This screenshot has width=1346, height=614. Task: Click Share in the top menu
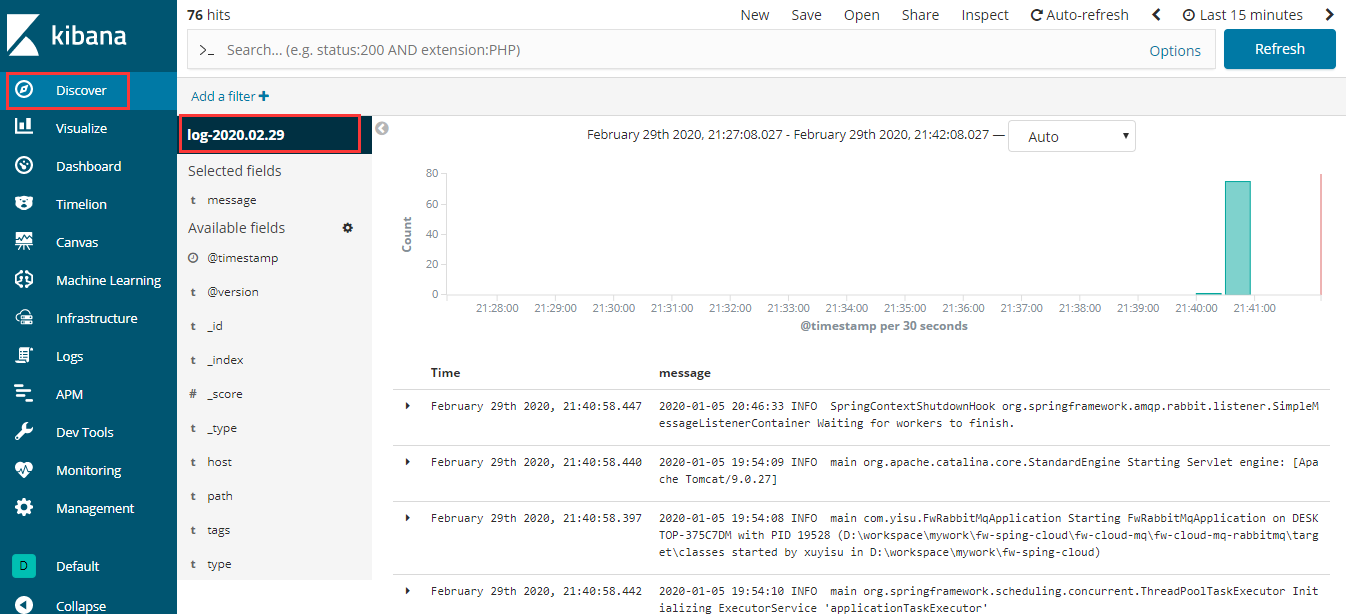(x=919, y=15)
